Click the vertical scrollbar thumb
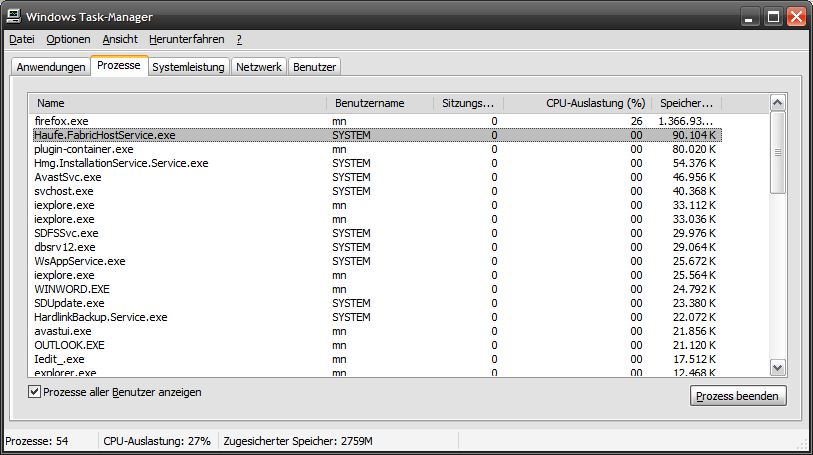 777,152
